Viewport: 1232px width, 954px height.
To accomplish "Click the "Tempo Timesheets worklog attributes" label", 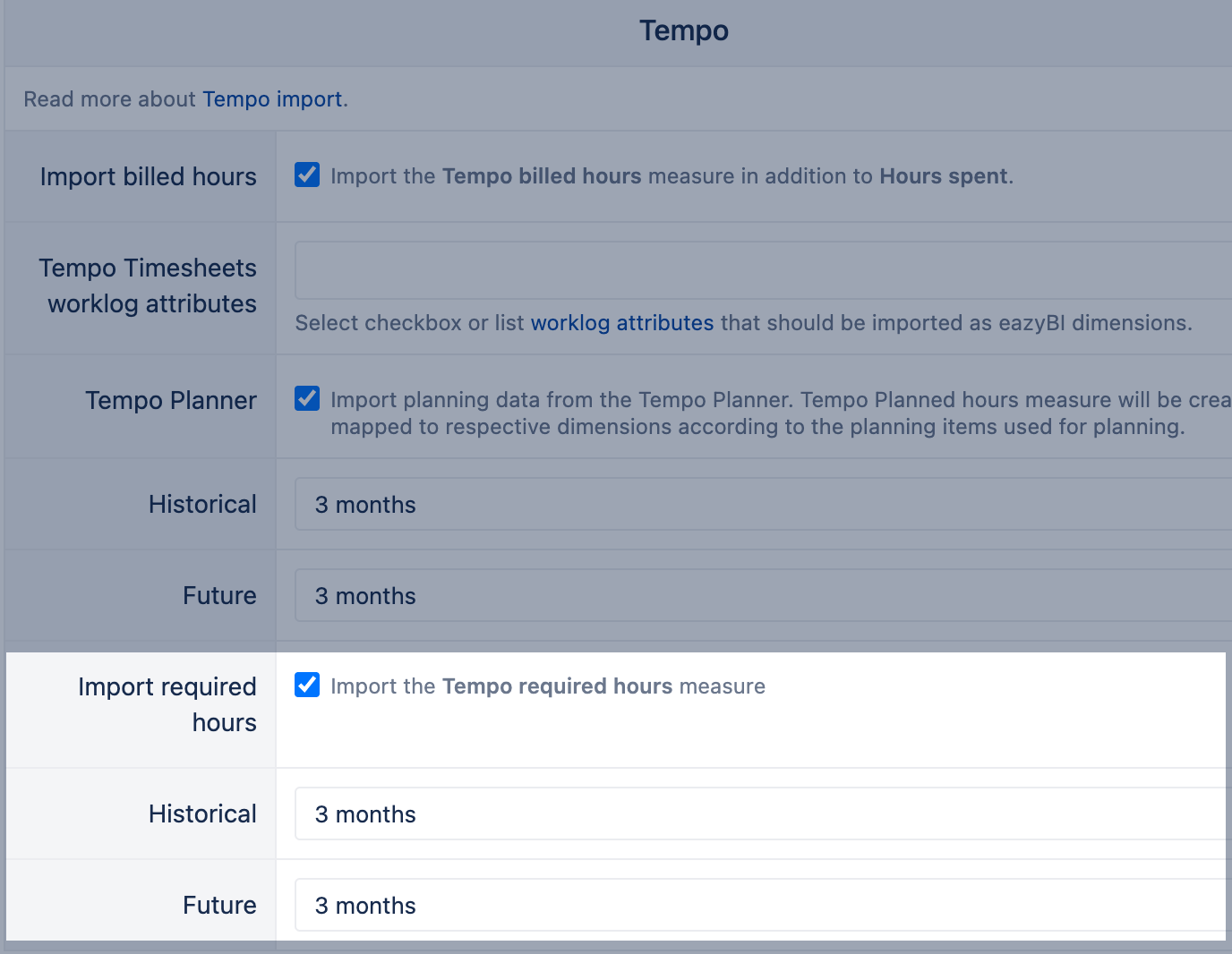I will [x=148, y=285].
